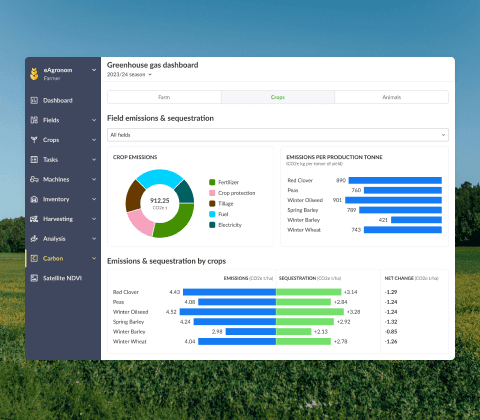
Task: Click Peas sequestration +2.84 value
Action: tap(341, 302)
